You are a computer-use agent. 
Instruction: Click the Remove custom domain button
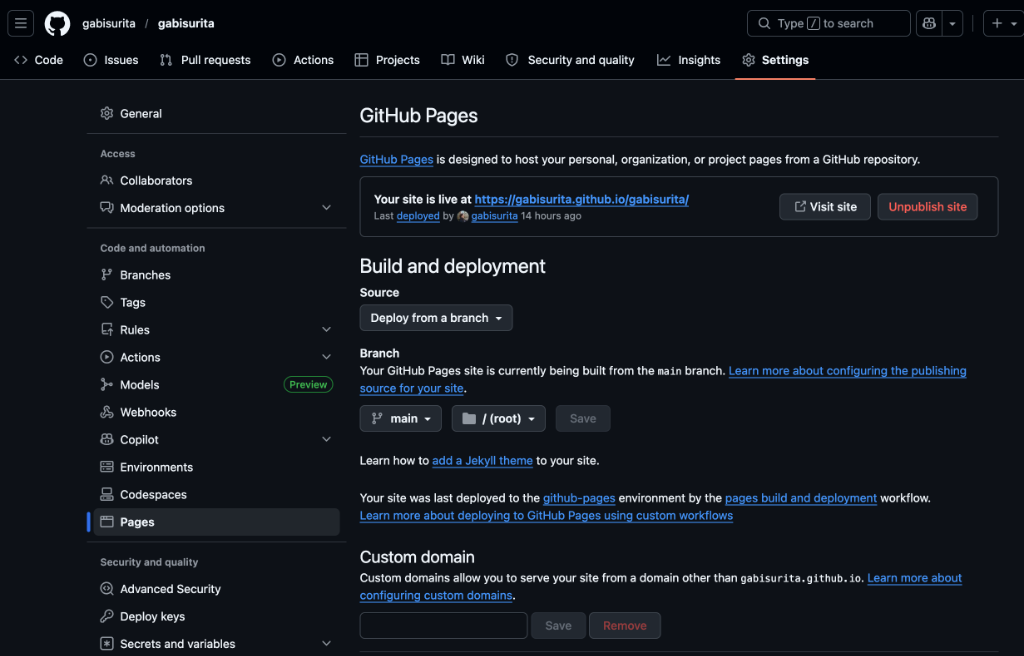point(624,626)
